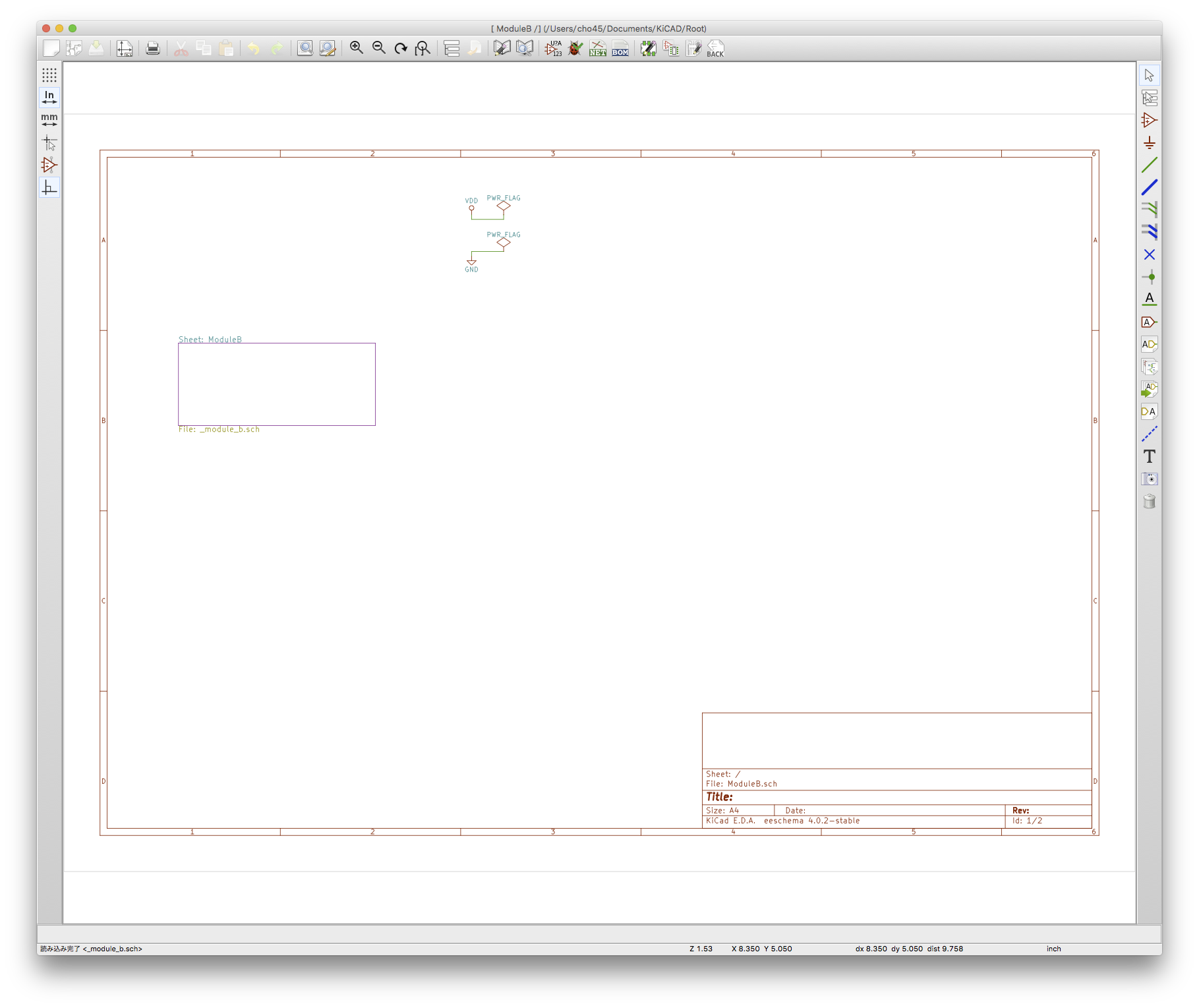Select the VDD power symbol
The height and width of the screenshot is (1008, 1199).
(x=471, y=208)
